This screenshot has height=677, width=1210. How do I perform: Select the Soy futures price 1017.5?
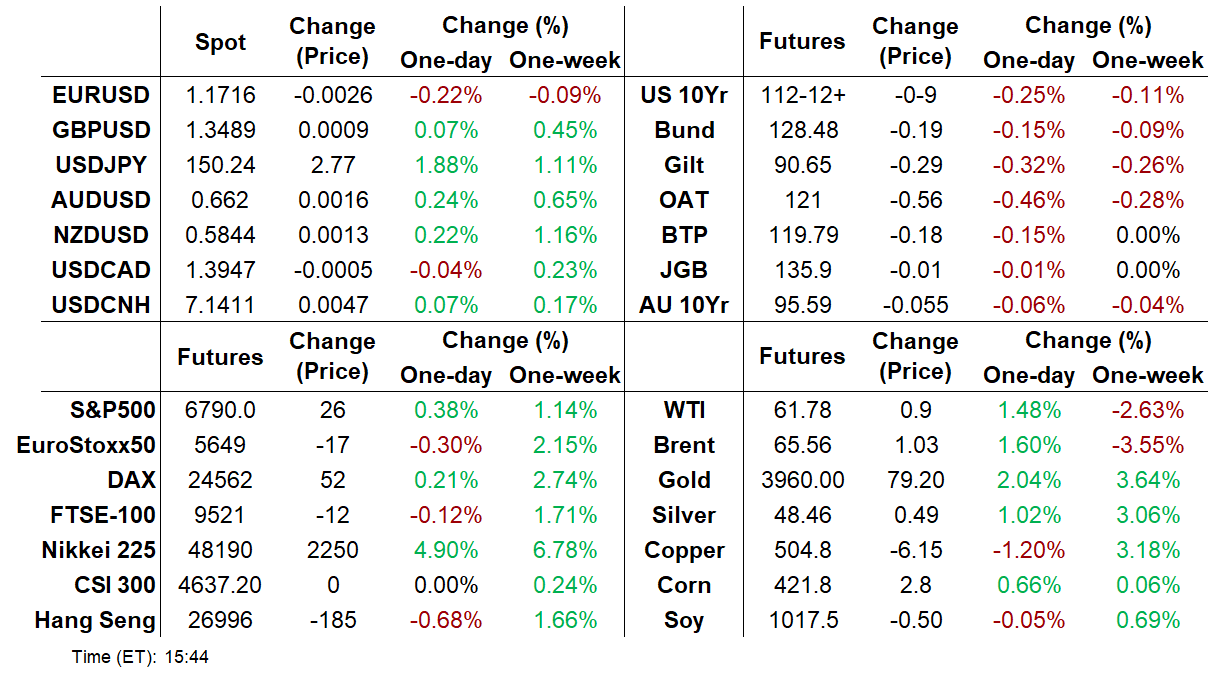click(802, 621)
